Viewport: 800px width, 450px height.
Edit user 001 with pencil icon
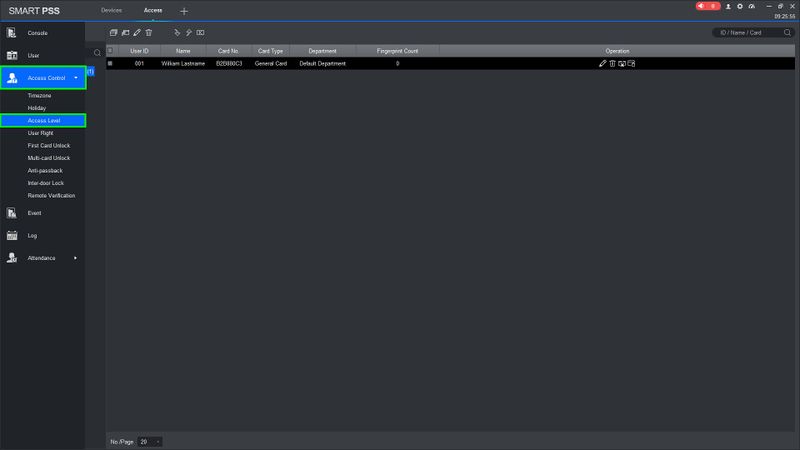(x=603, y=63)
